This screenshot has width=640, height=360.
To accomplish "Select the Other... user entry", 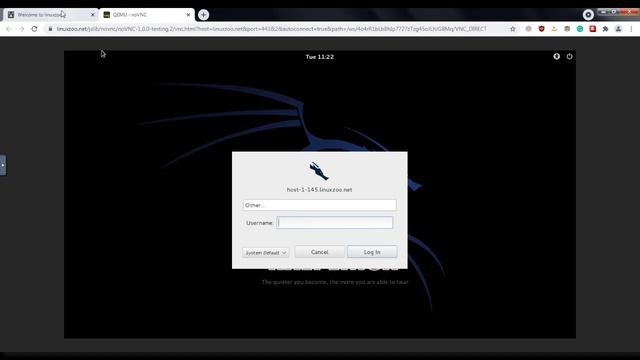I will tap(319, 205).
